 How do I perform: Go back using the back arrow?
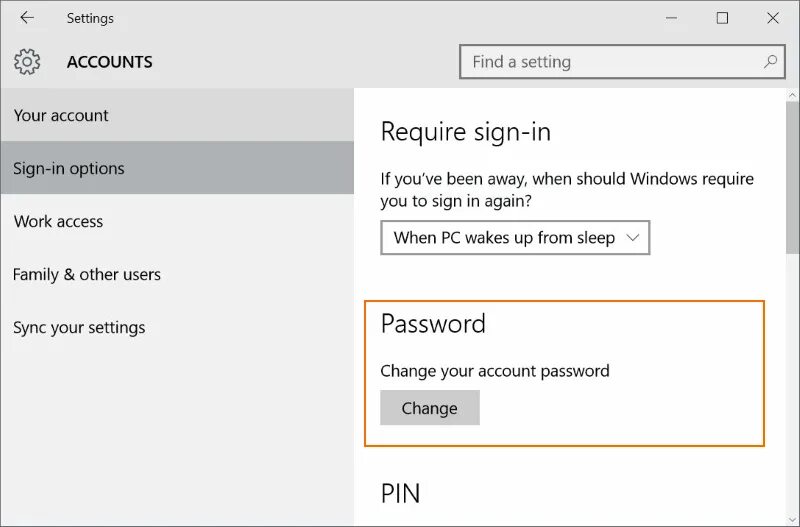[x=27, y=18]
